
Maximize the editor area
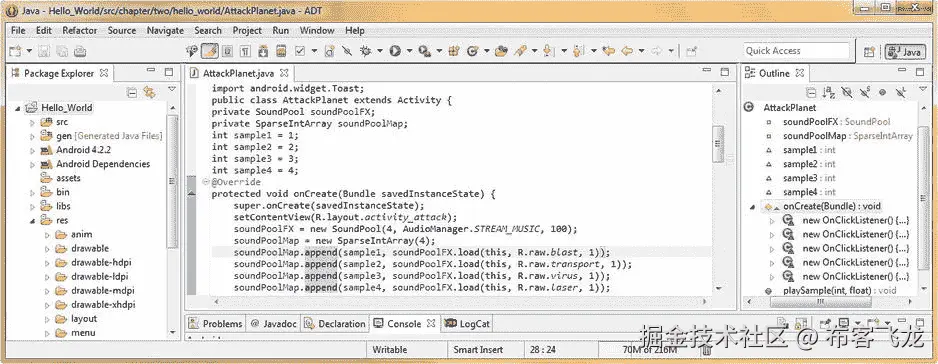coord(724,72)
